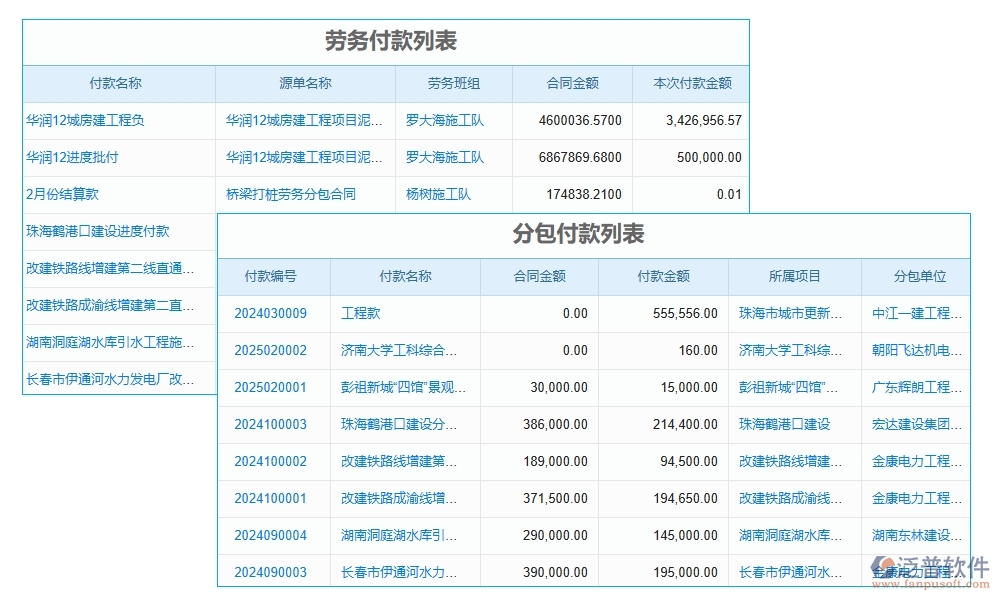Sort by the 付款编号 column header
Viewport: 1000px width, 600px height.
[x=272, y=277]
